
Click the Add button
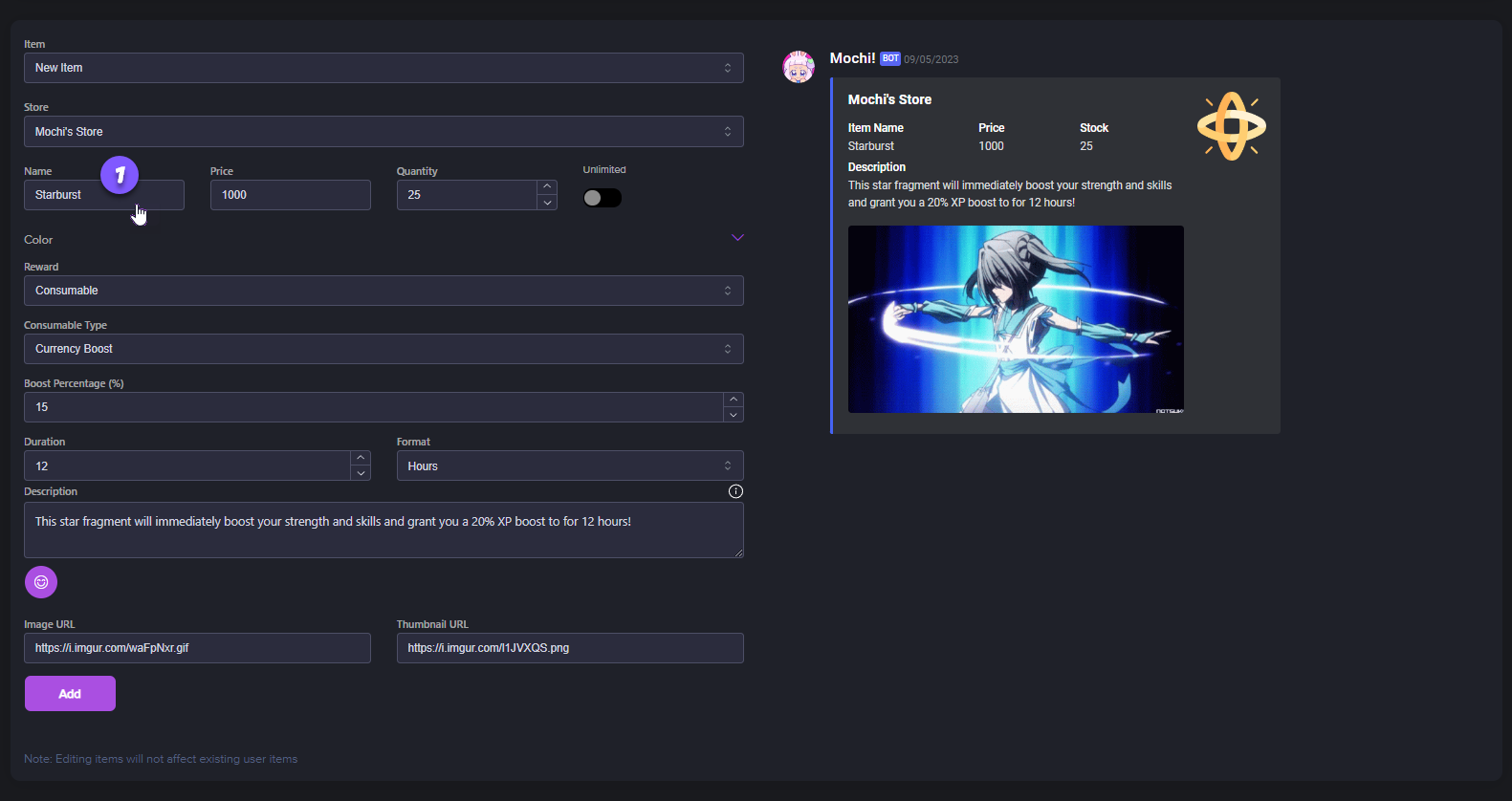coord(70,694)
